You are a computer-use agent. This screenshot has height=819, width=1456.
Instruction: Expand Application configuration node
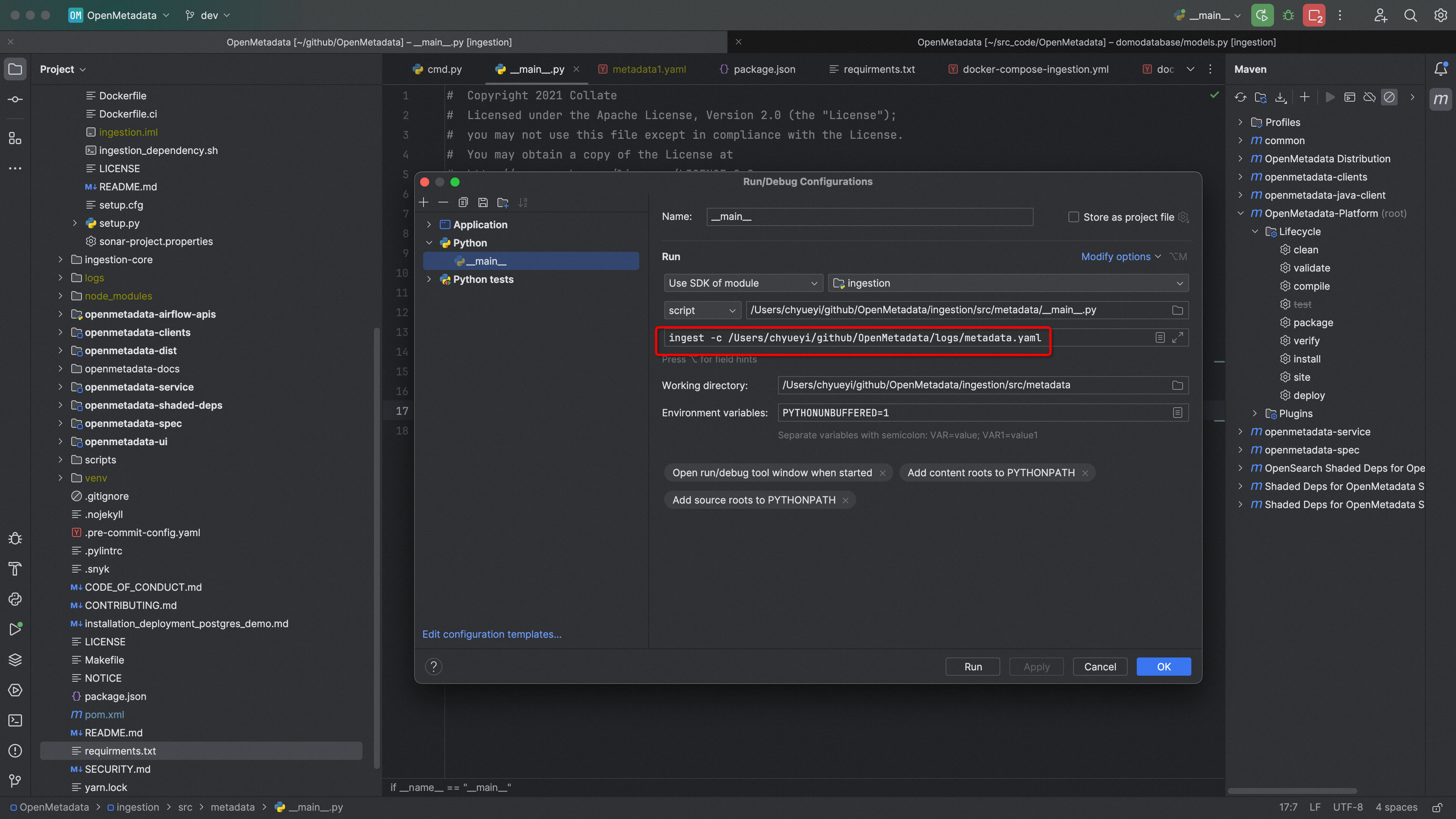click(429, 224)
